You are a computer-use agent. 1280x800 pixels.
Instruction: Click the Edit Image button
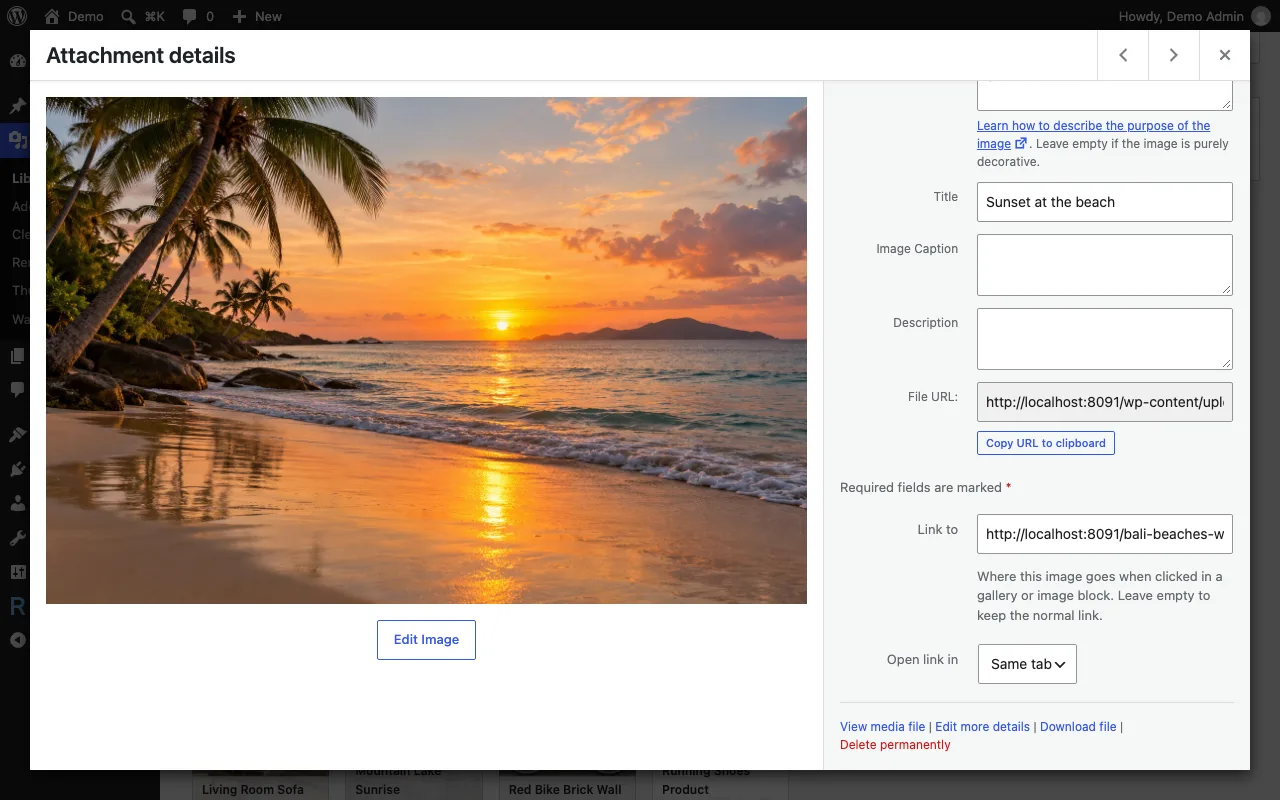426,640
